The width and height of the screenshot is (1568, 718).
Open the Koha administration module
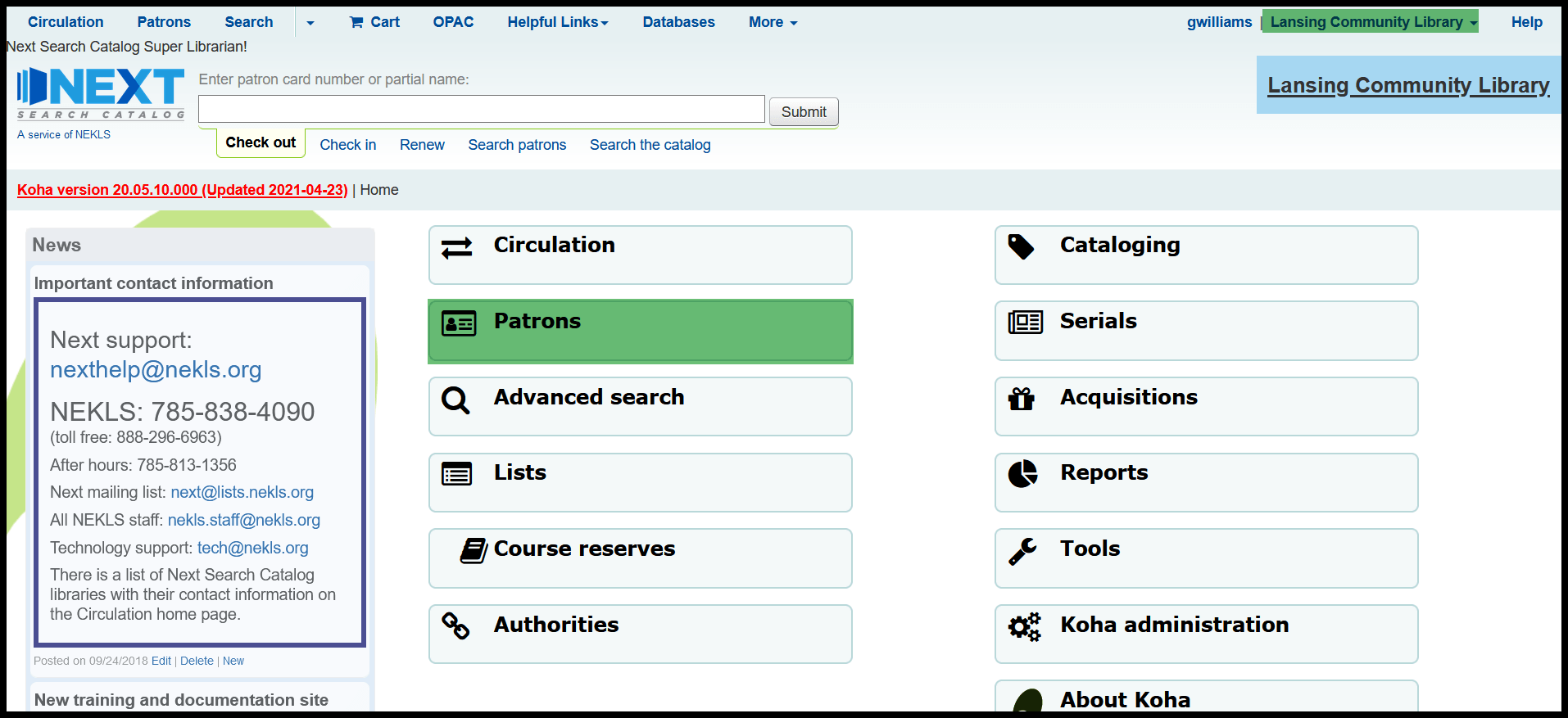tap(1207, 634)
